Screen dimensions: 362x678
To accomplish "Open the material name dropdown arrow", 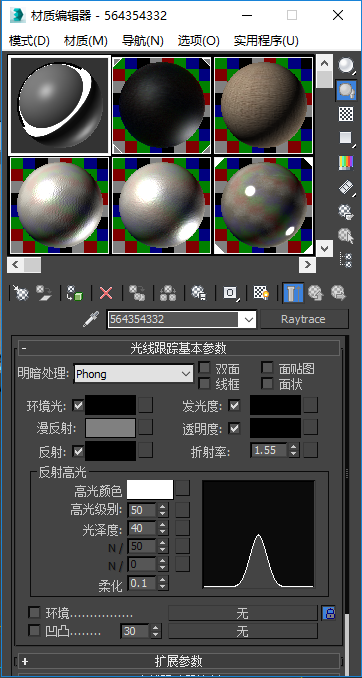I will [248, 320].
